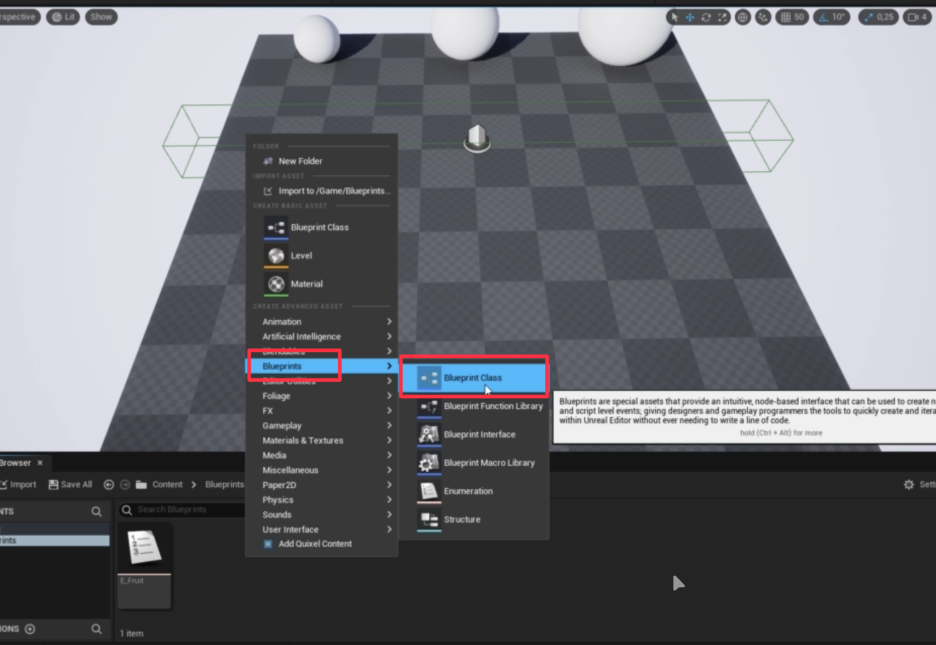The image size is (936, 645).
Task: Open the Materials & Textures submenu
Action: [x=322, y=441]
